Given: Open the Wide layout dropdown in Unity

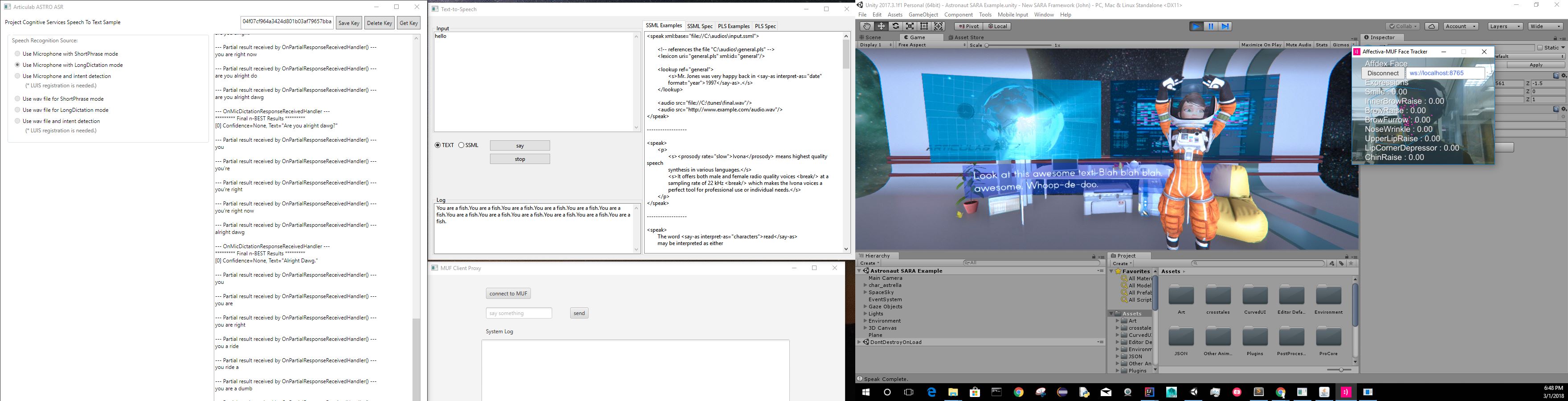Looking at the screenshot, I should tap(1545, 26).
